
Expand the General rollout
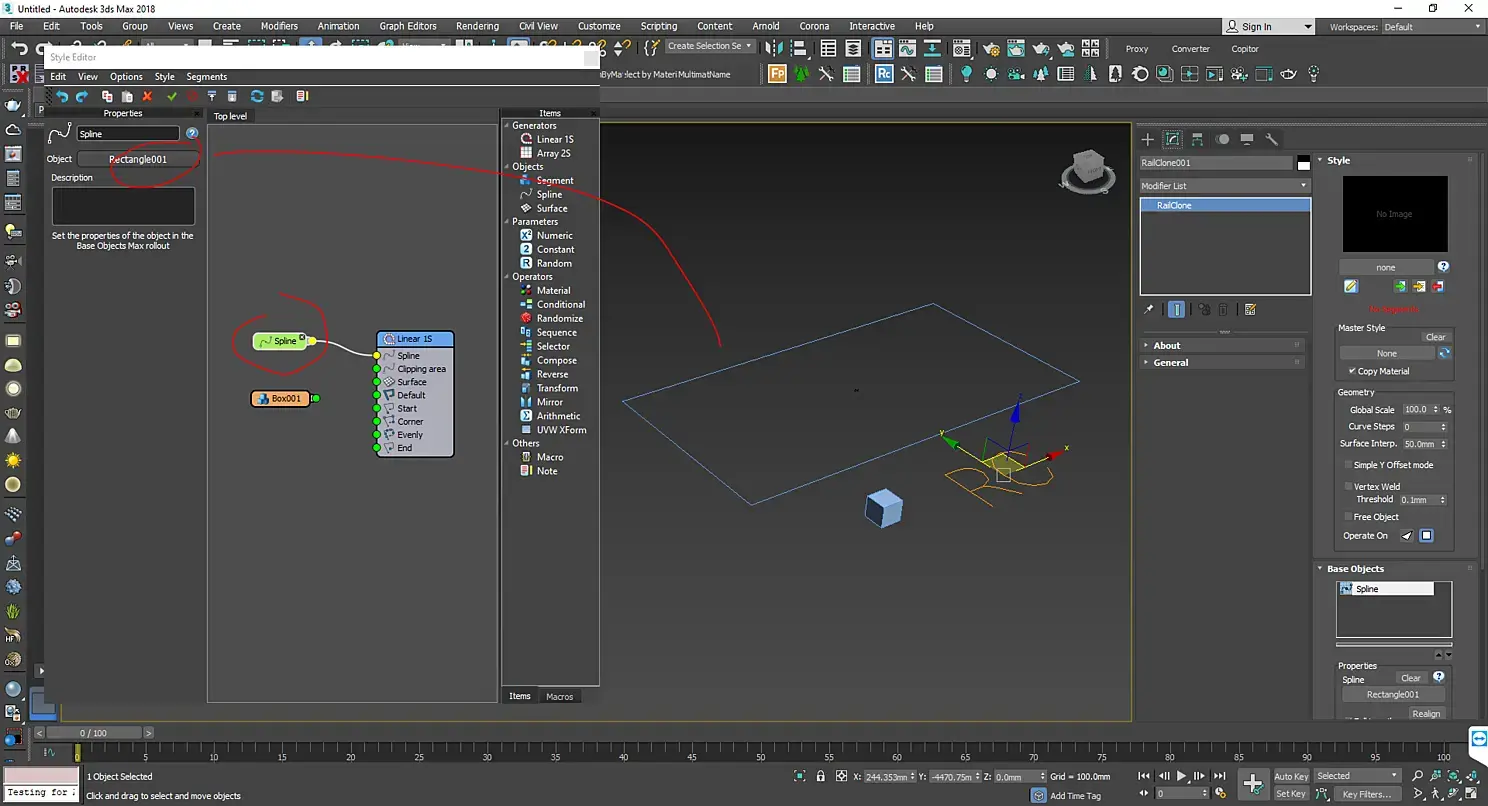1170,362
